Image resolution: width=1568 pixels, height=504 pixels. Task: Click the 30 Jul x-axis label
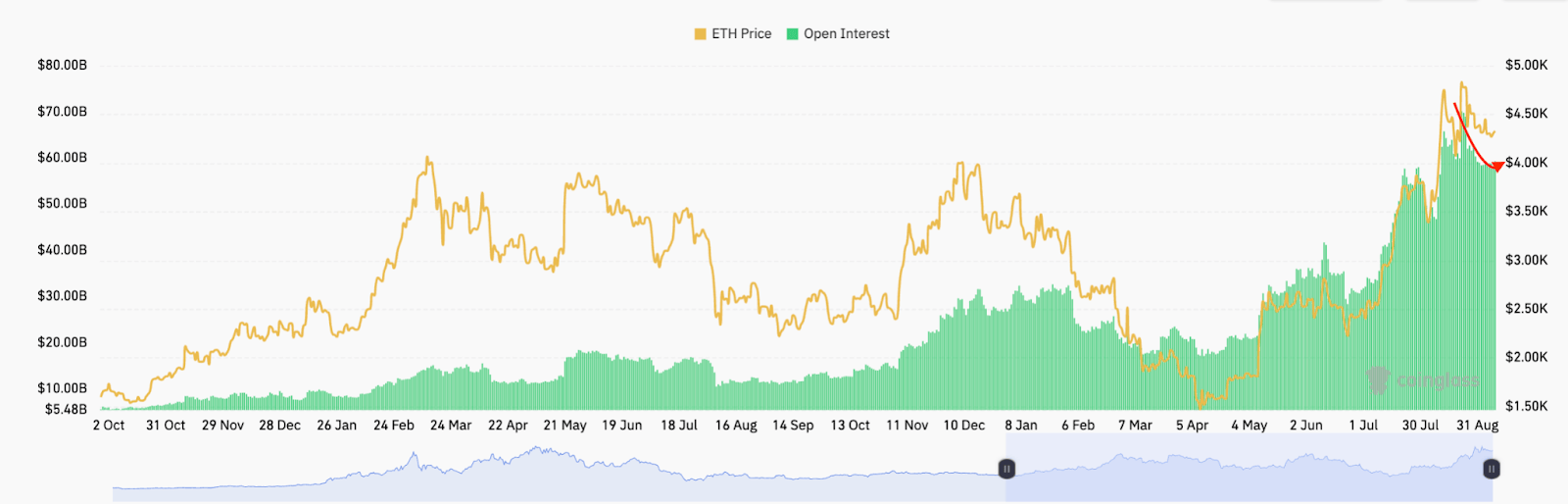coord(1420,426)
